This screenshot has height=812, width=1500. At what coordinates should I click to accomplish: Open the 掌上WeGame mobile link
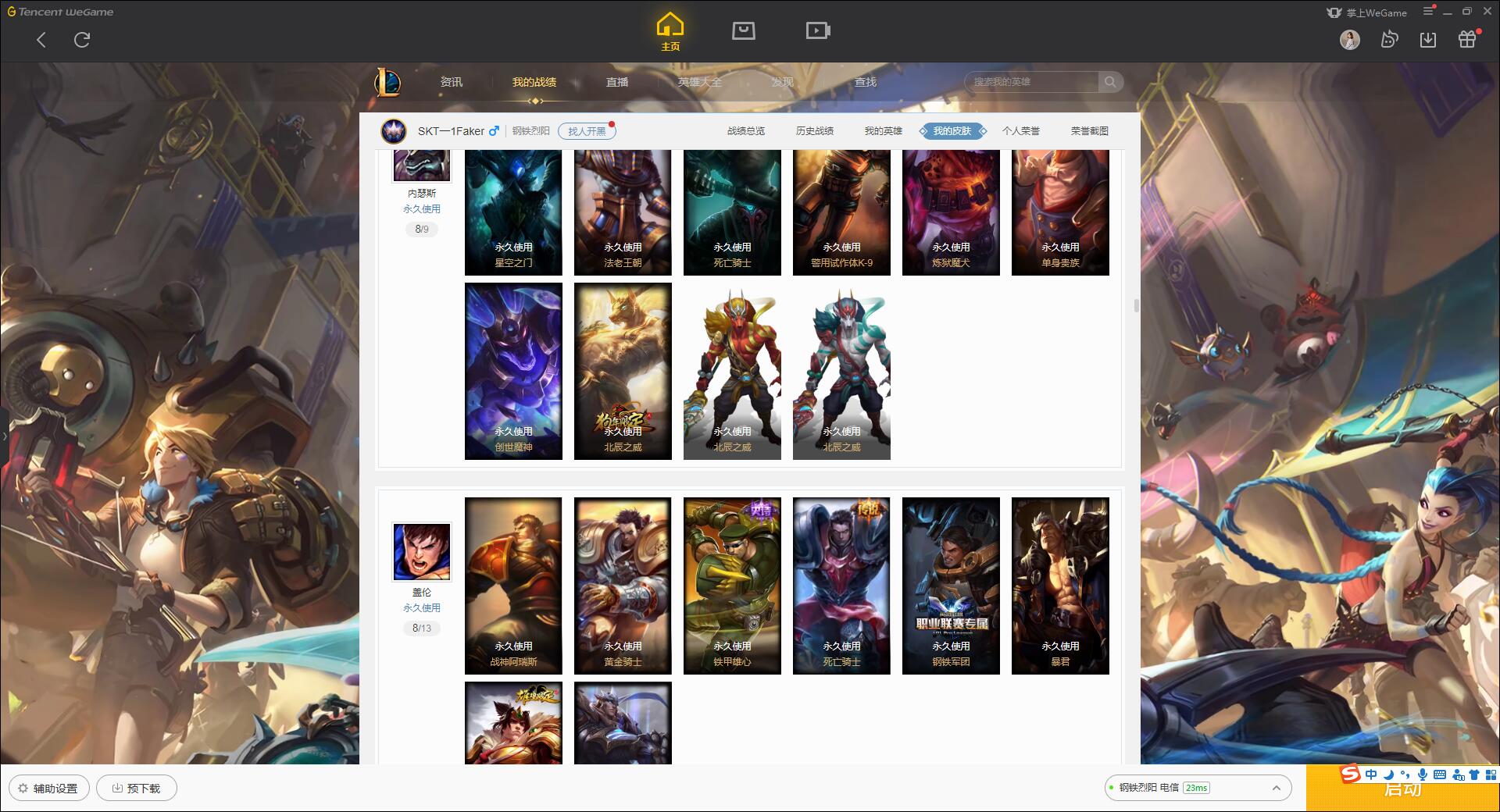point(1366,12)
